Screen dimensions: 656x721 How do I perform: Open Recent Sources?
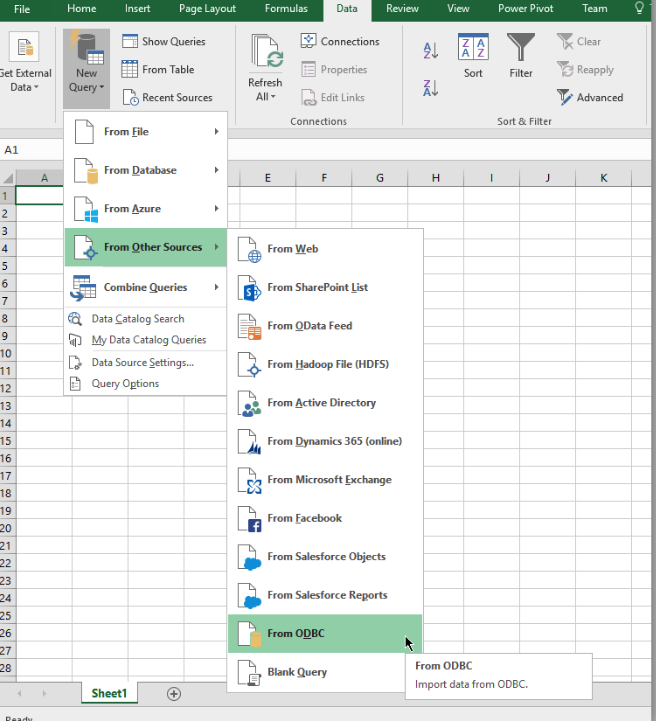(167, 97)
